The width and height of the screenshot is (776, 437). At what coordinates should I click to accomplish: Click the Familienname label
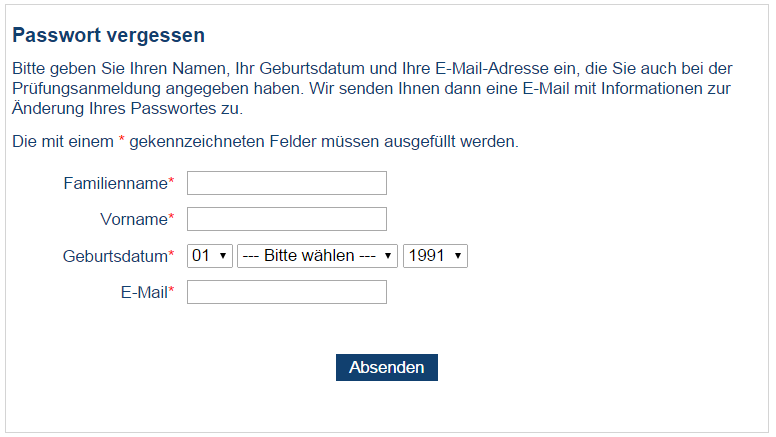115,183
